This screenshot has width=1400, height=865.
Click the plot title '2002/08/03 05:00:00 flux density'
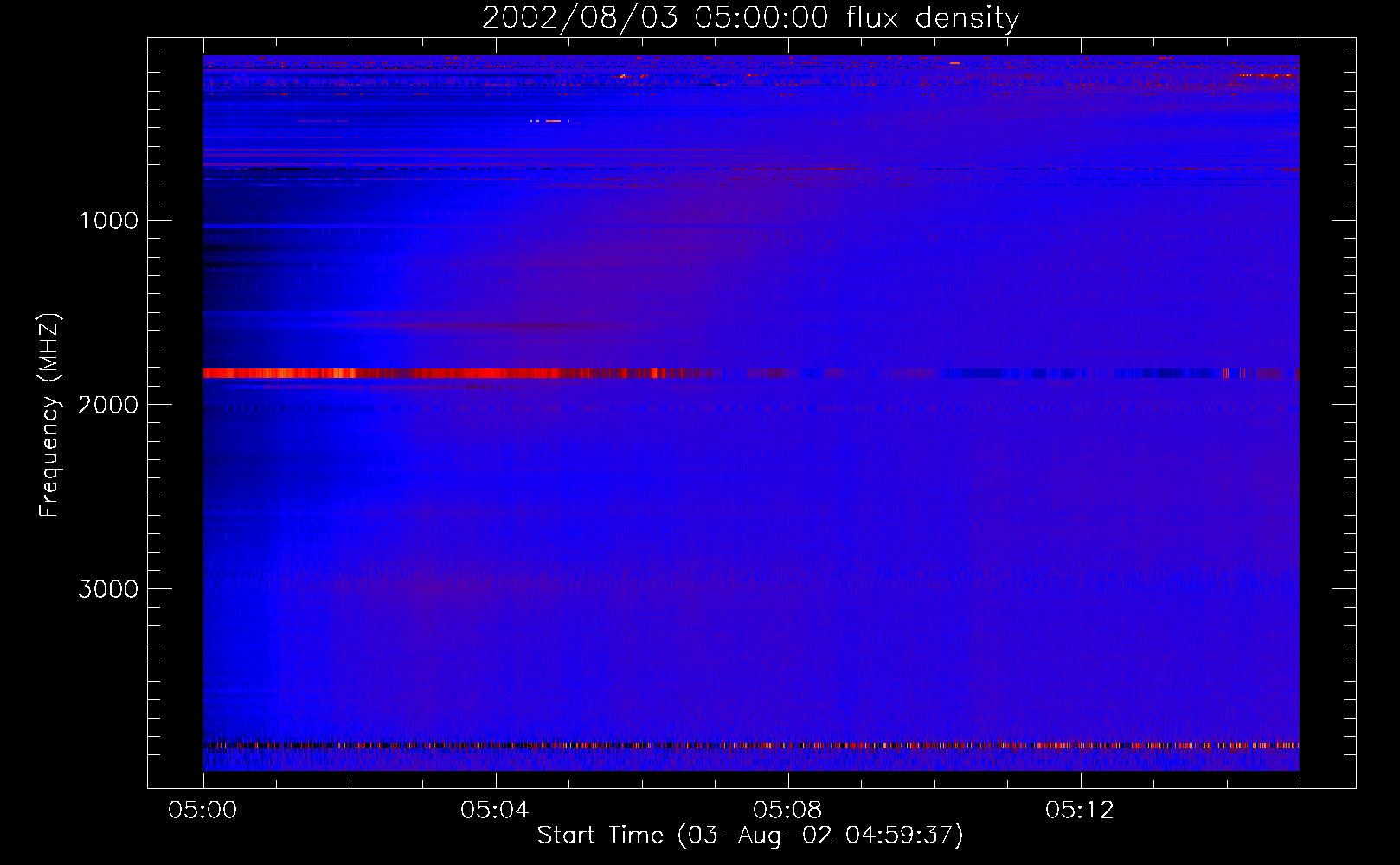(750, 18)
